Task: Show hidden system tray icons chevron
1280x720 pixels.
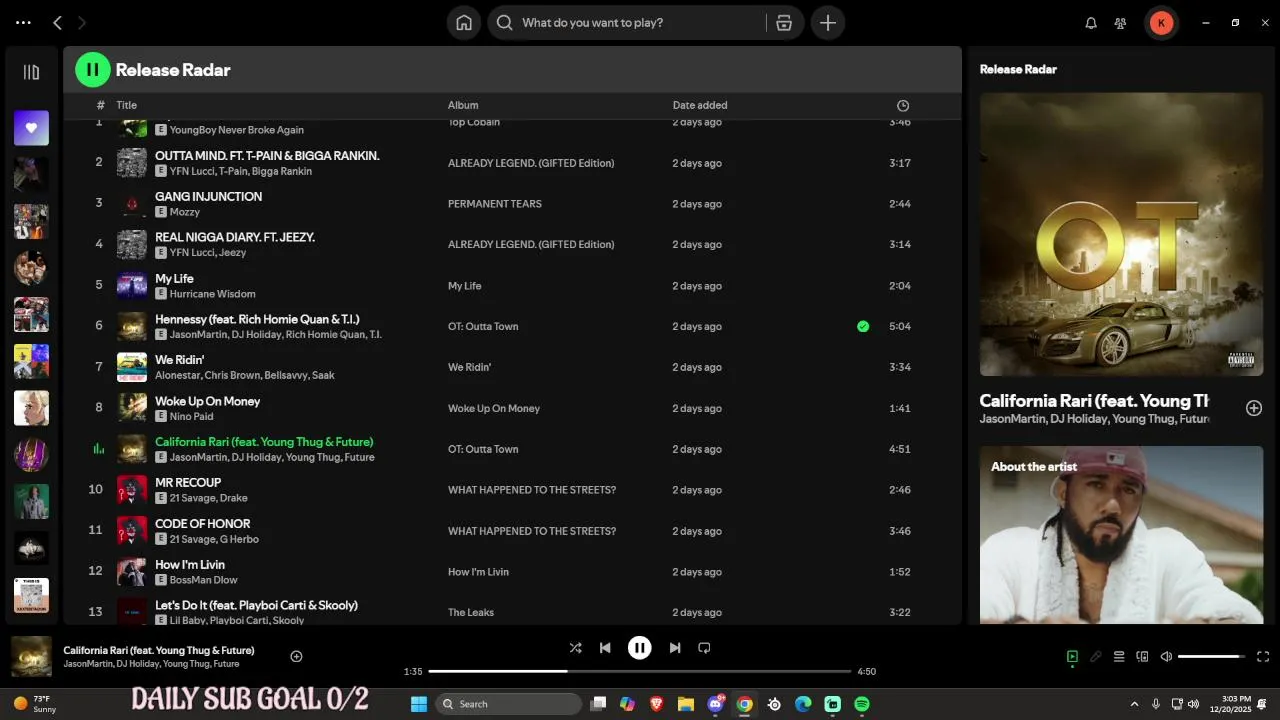Action: (1134, 704)
